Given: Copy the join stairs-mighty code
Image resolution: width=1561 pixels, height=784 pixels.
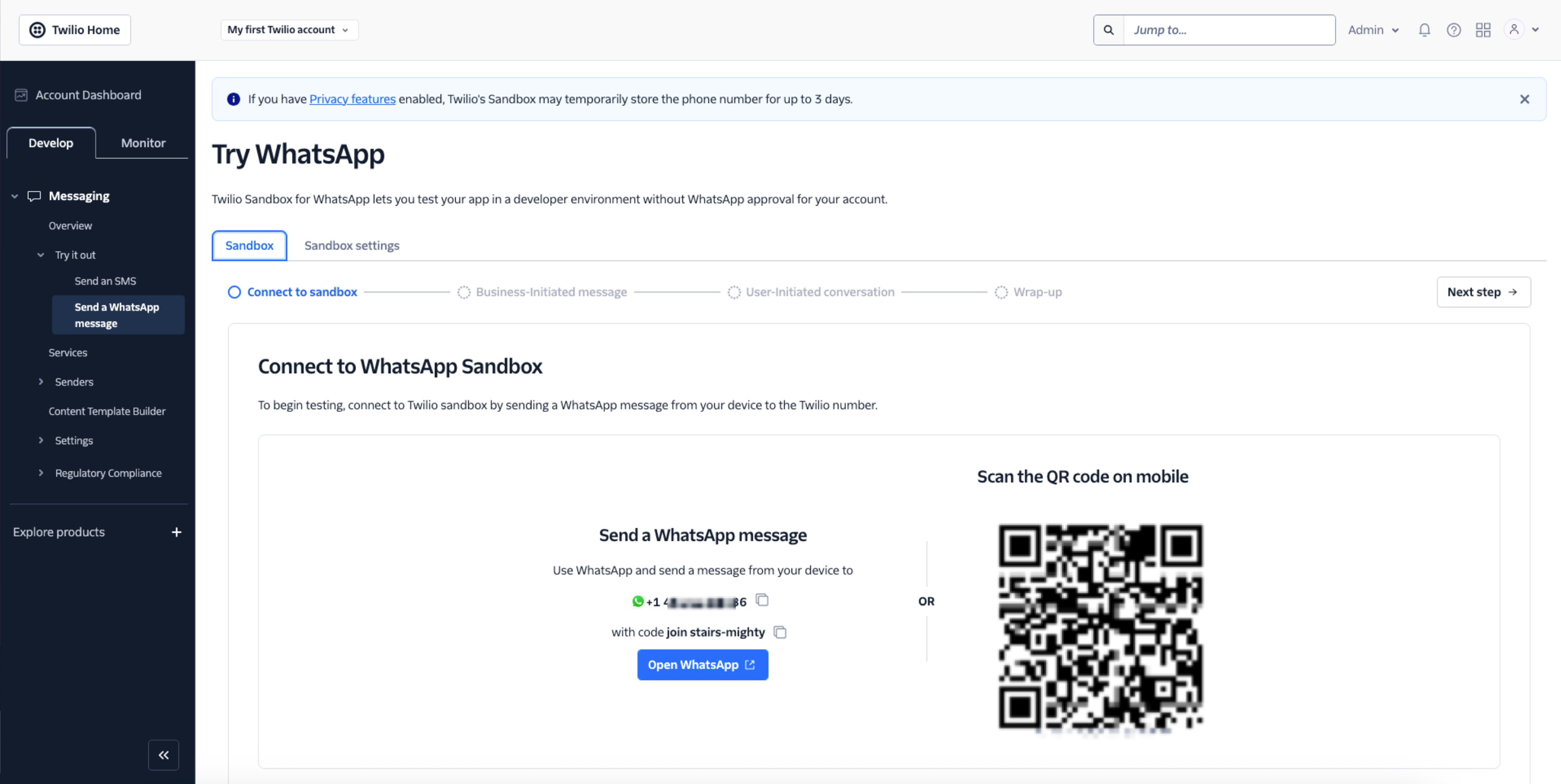Looking at the screenshot, I should pos(781,633).
